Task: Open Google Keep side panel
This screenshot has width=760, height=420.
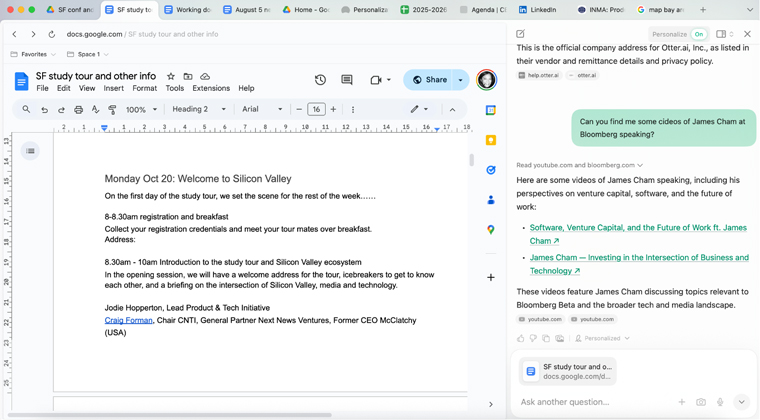Action: coord(491,140)
